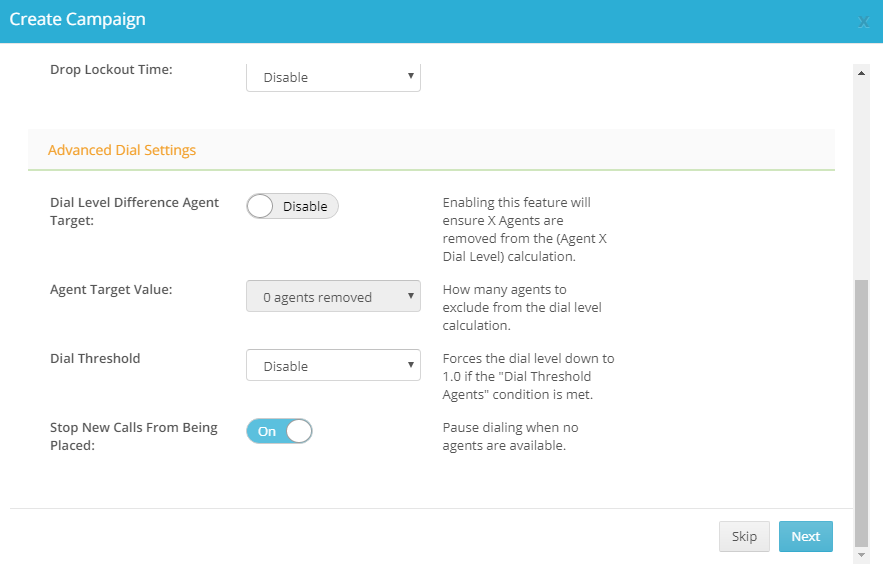883x584 pixels.
Task: Close the Create Campaign dialog
Action: point(863,22)
